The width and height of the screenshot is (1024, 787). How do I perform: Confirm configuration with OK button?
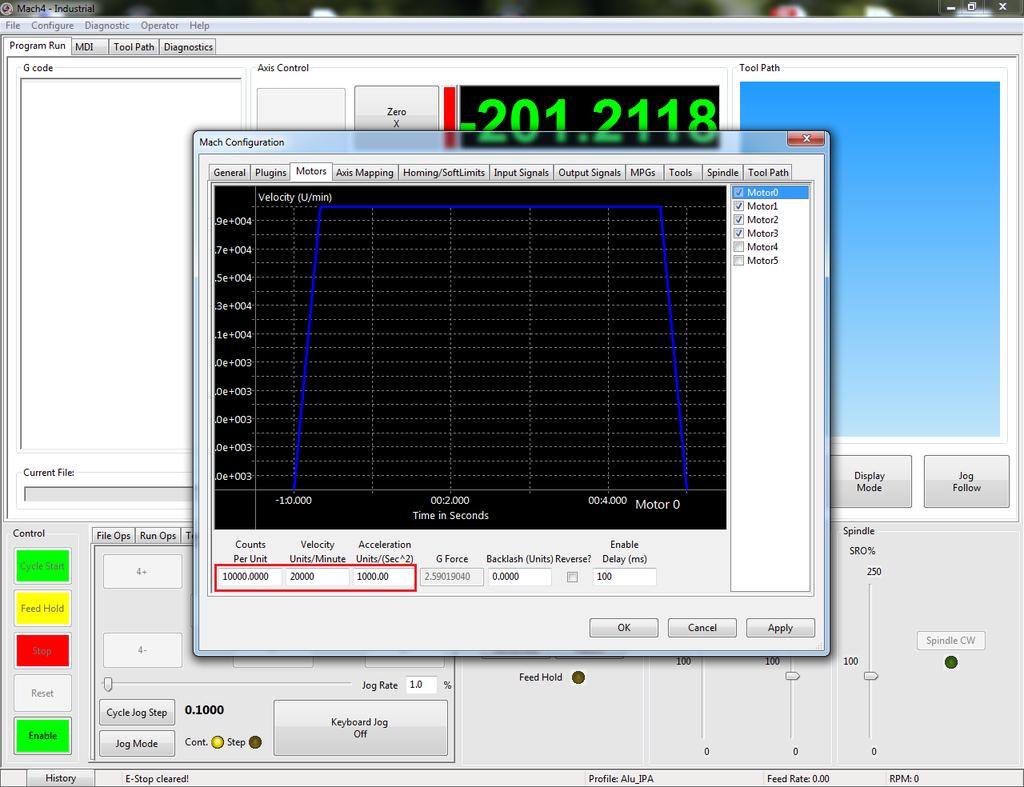624,628
